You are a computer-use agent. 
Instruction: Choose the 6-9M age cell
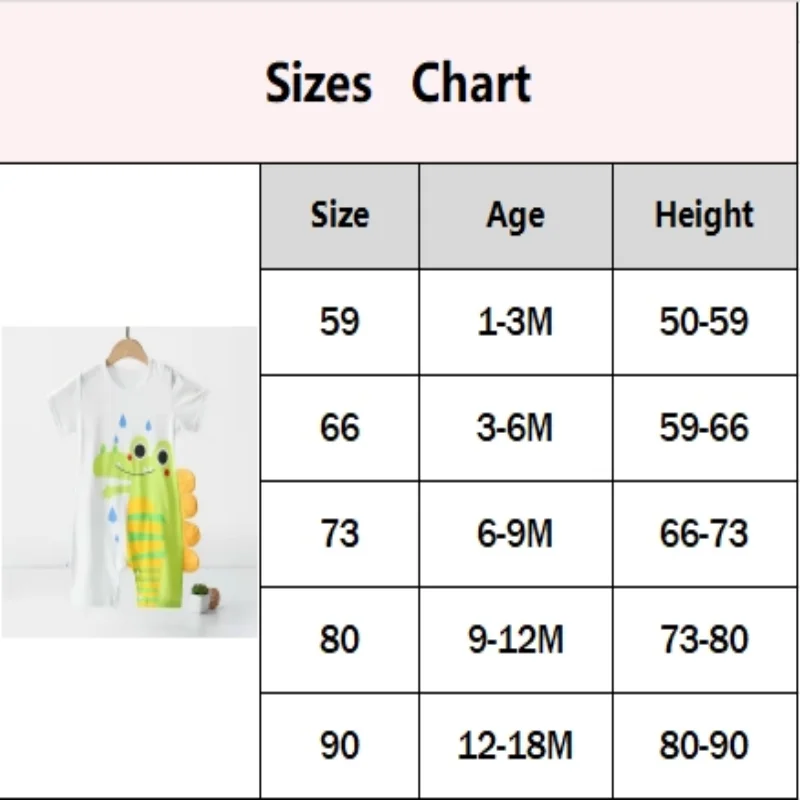(515, 534)
